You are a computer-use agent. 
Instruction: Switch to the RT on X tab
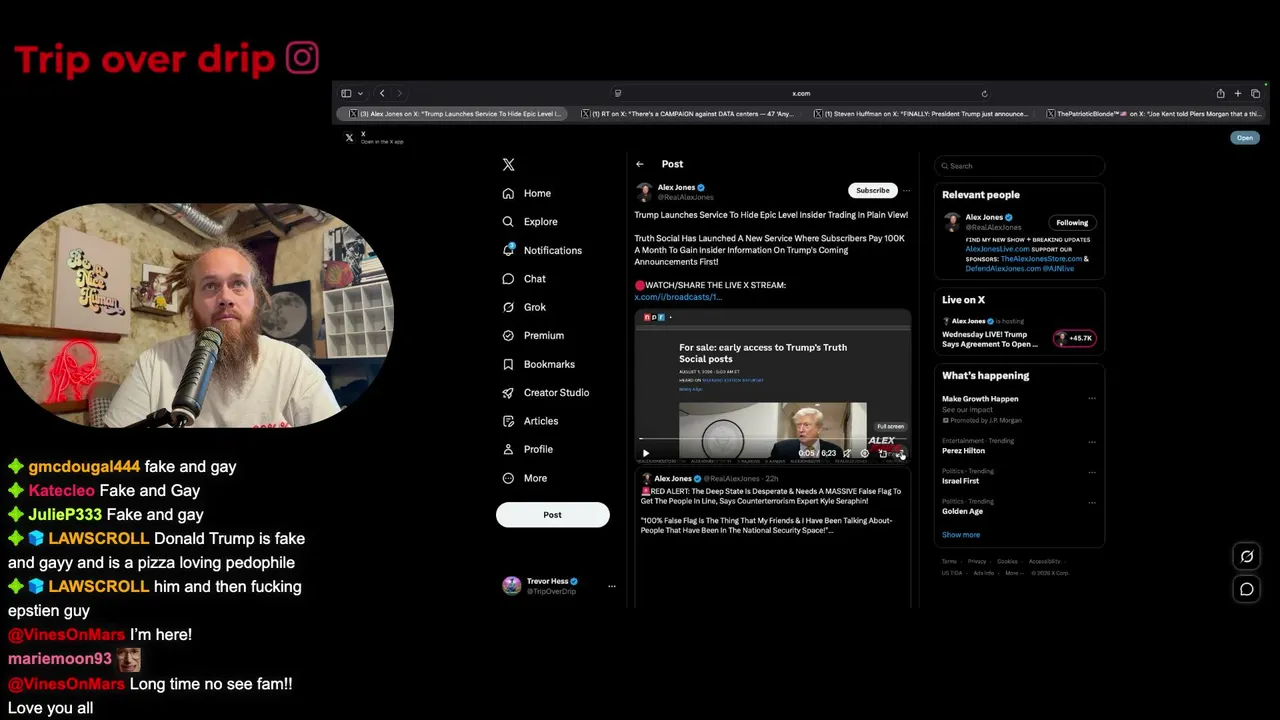click(x=686, y=114)
